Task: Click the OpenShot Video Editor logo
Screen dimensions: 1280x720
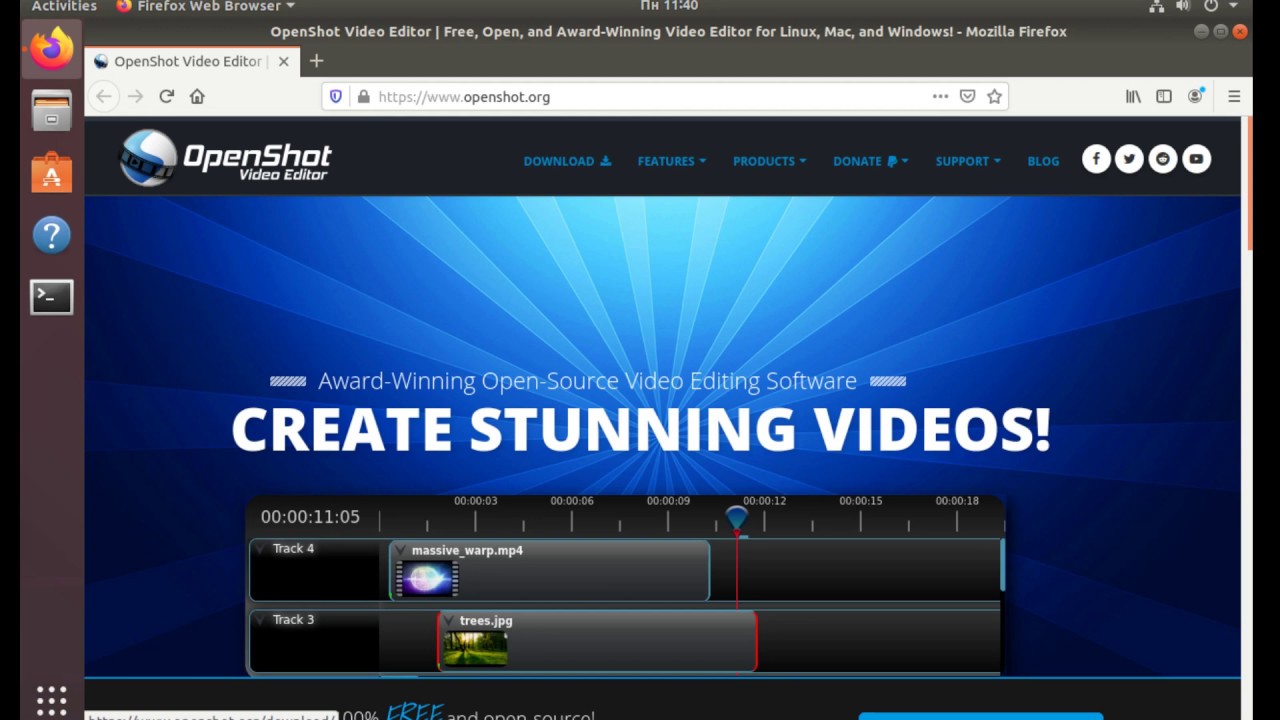Action: pyautogui.click(x=225, y=158)
